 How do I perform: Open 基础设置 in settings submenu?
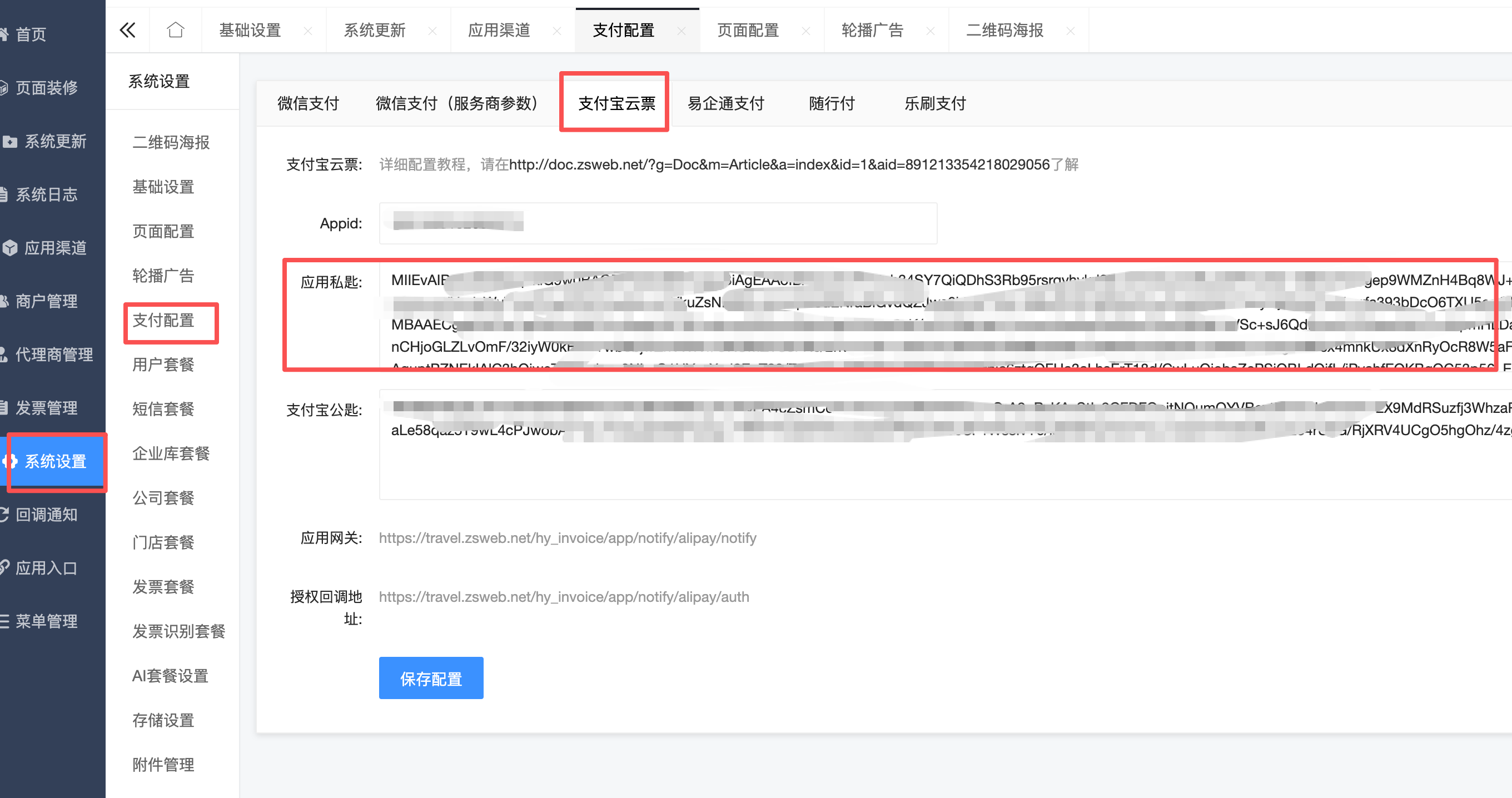click(163, 187)
